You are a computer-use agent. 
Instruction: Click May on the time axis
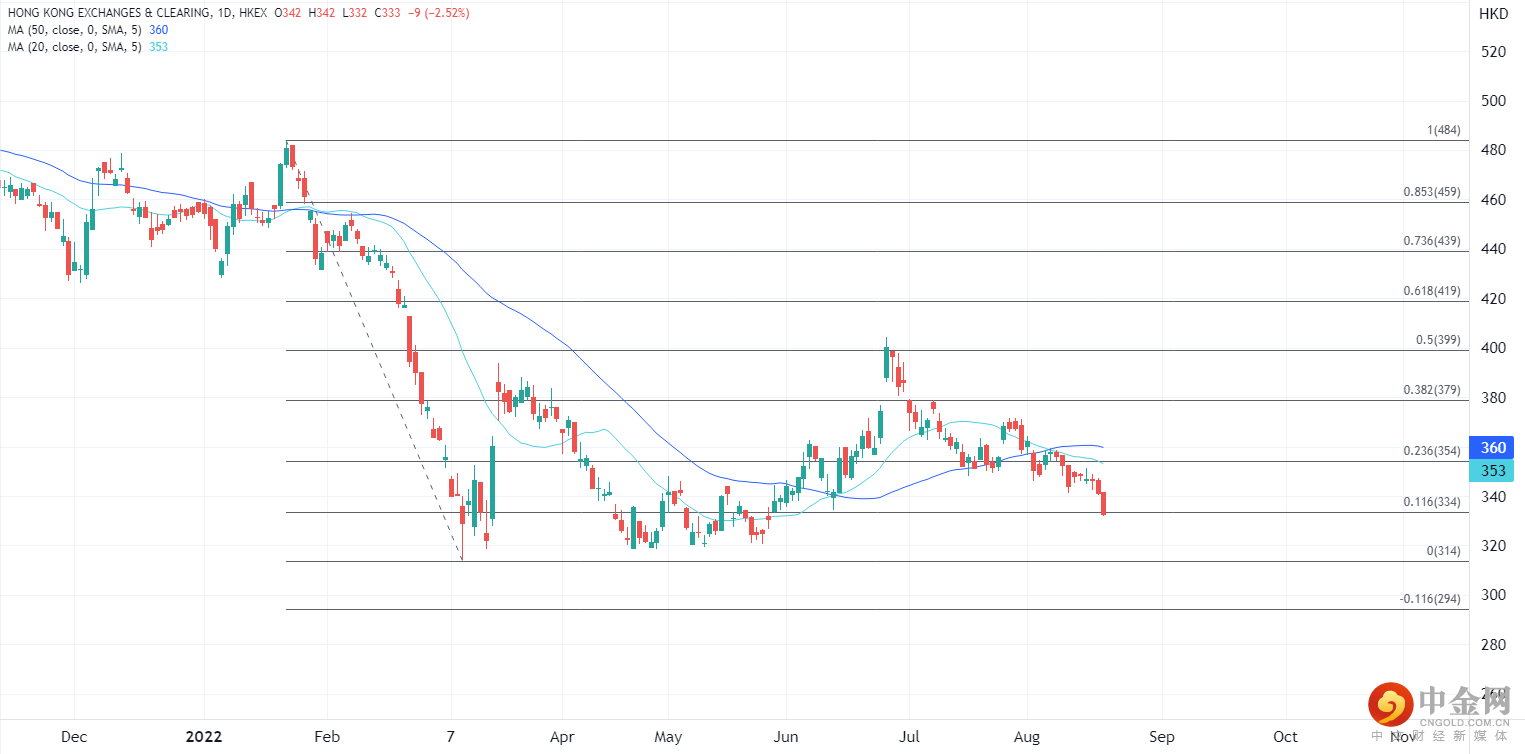pyautogui.click(x=668, y=737)
